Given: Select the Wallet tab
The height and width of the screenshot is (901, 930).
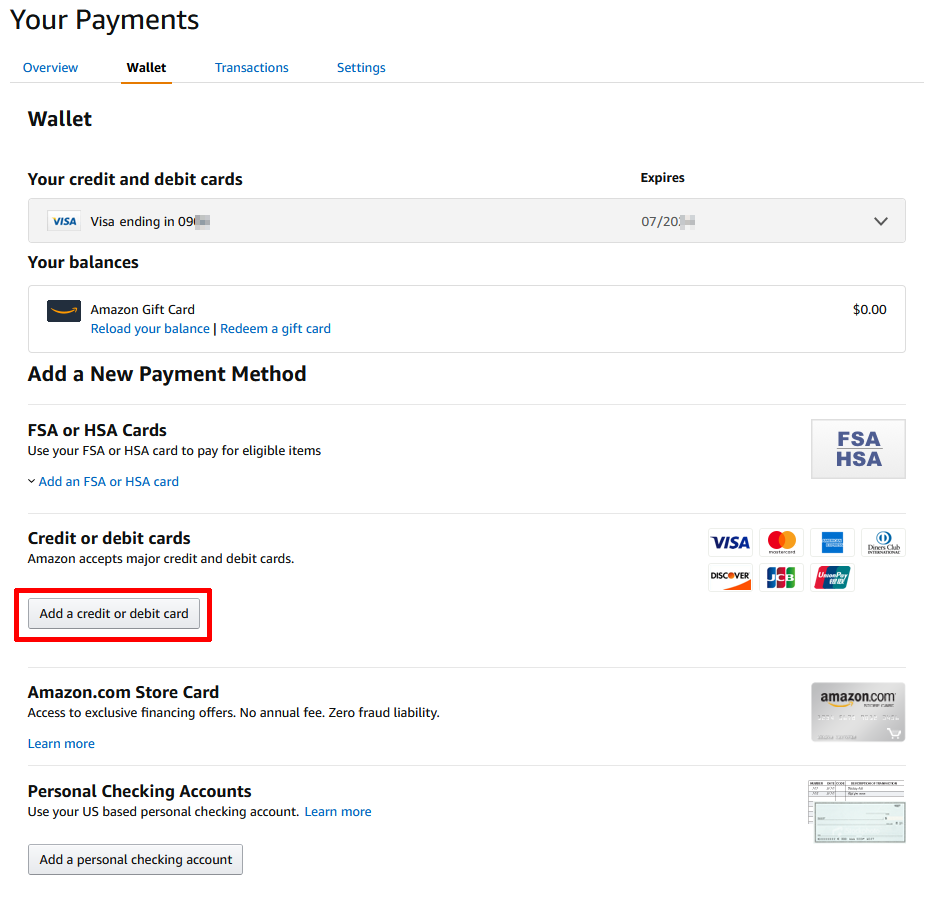Looking at the screenshot, I should click(x=146, y=68).
